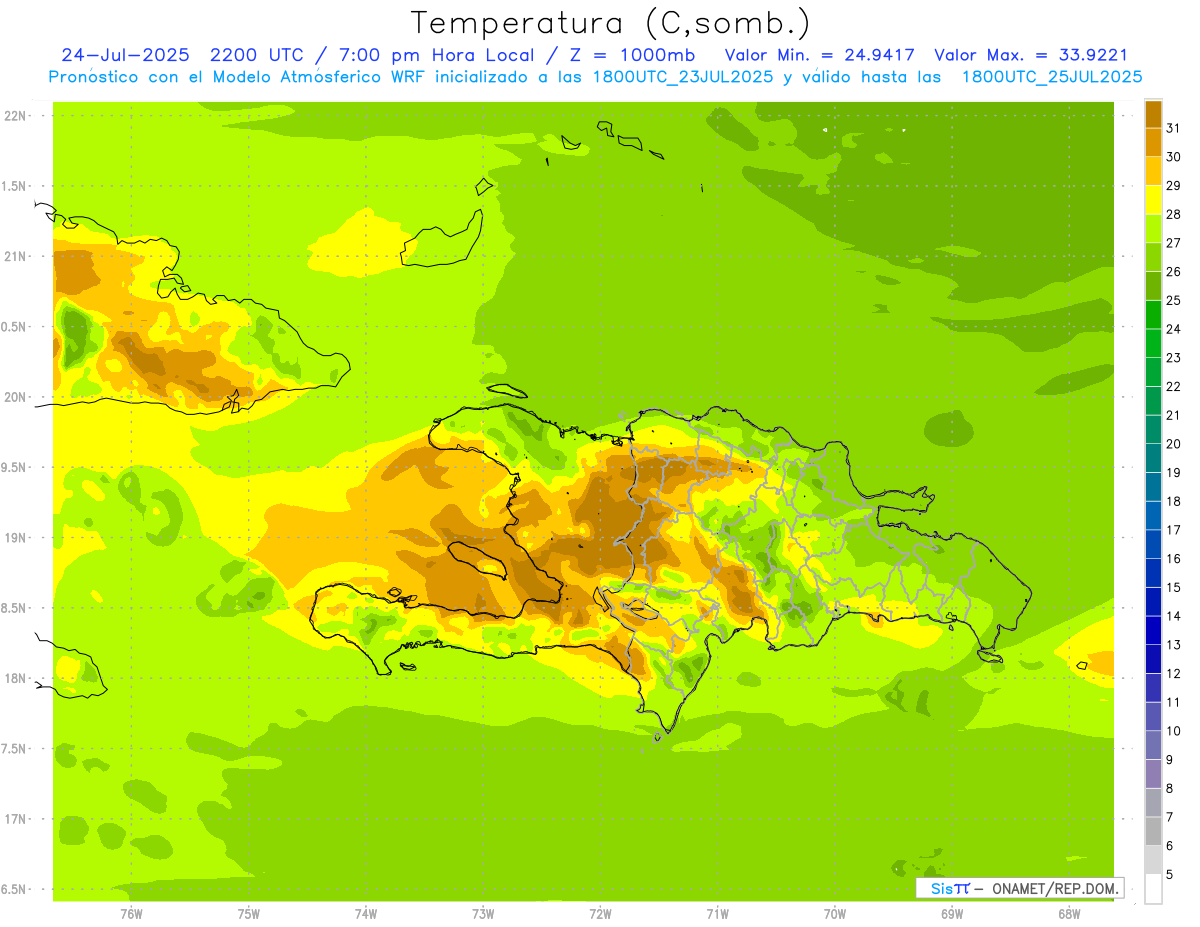Click the dark orange swatch above legend 31
The width and height of the screenshot is (1200, 927).
coord(1153,114)
